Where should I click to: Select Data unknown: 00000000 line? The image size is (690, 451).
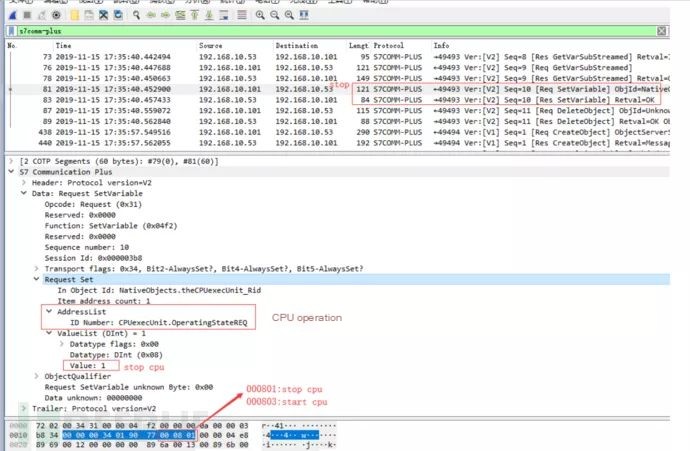(93, 398)
